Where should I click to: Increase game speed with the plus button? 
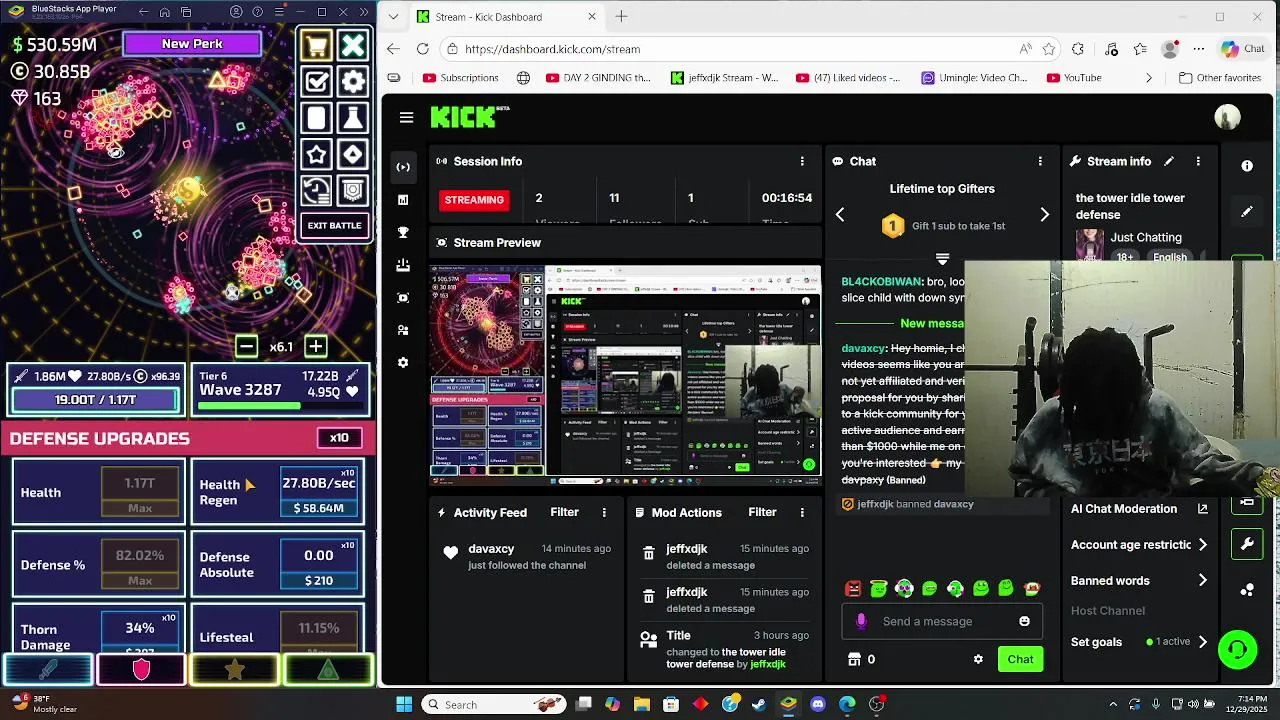click(x=316, y=346)
